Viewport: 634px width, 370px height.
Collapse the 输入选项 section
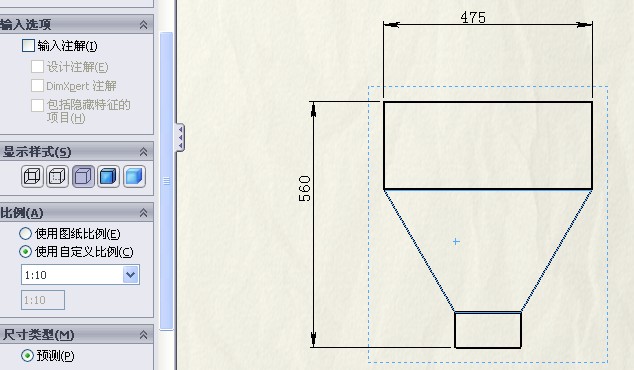(143, 25)
